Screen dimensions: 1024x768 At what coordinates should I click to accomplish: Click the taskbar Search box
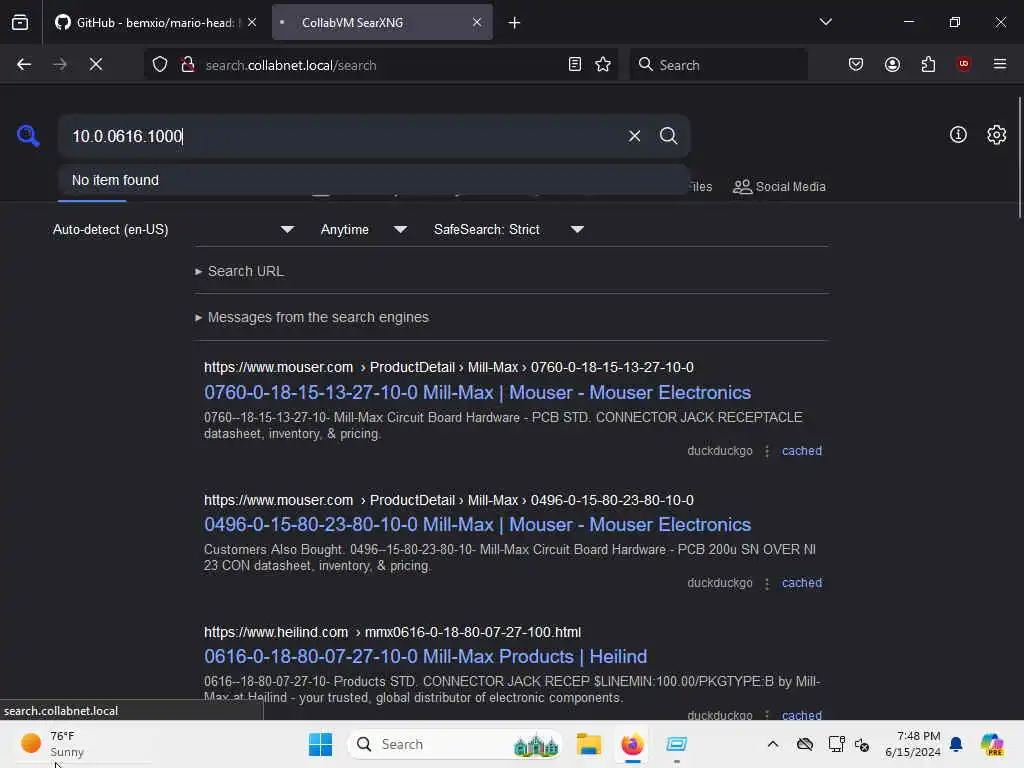point(455,744)
